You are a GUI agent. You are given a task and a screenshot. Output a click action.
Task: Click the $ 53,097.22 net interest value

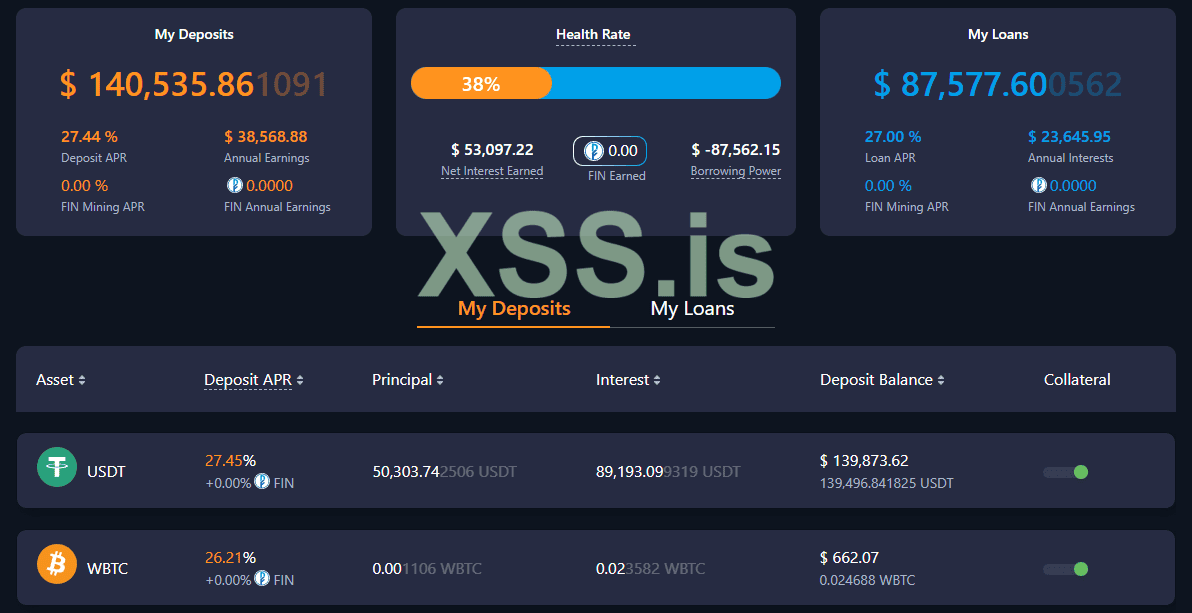pos(492,150)
